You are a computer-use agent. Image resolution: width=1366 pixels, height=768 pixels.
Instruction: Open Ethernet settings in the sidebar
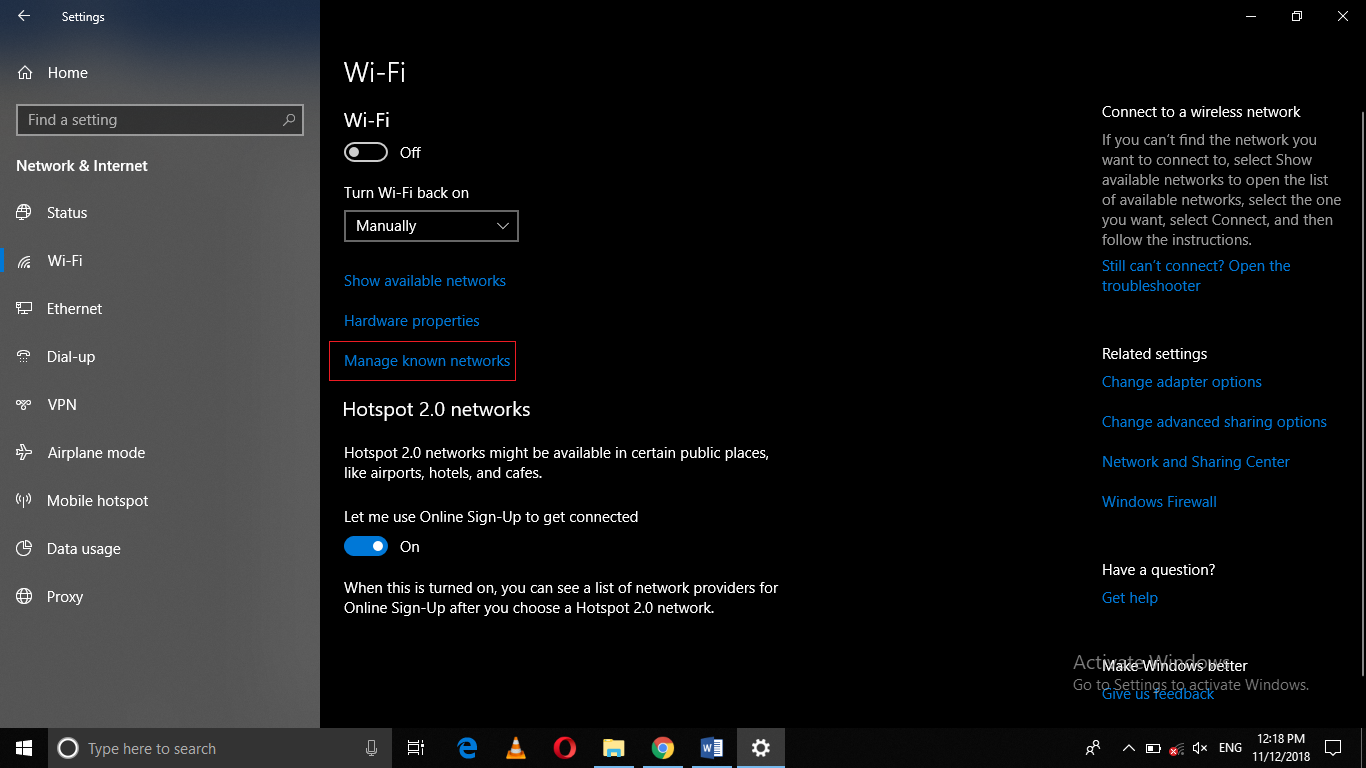tap(74, 308)
